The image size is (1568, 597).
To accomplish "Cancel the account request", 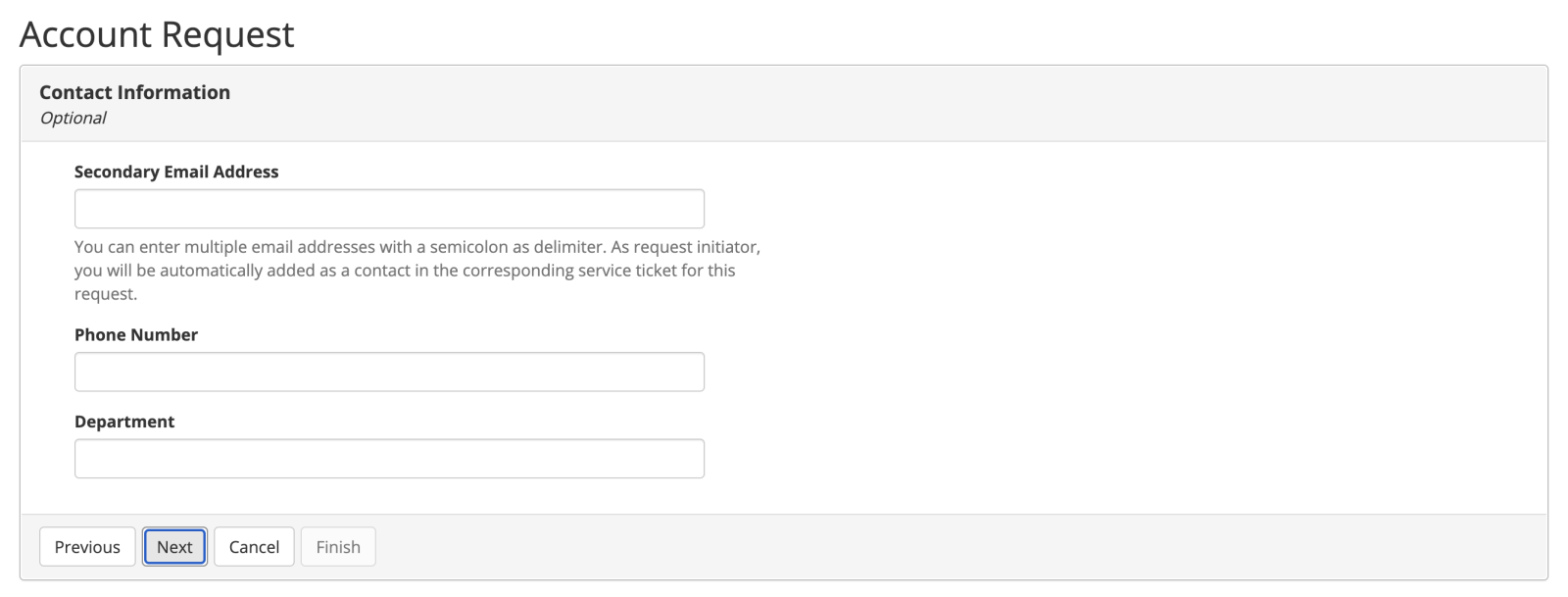I will [x=254, y=547].
